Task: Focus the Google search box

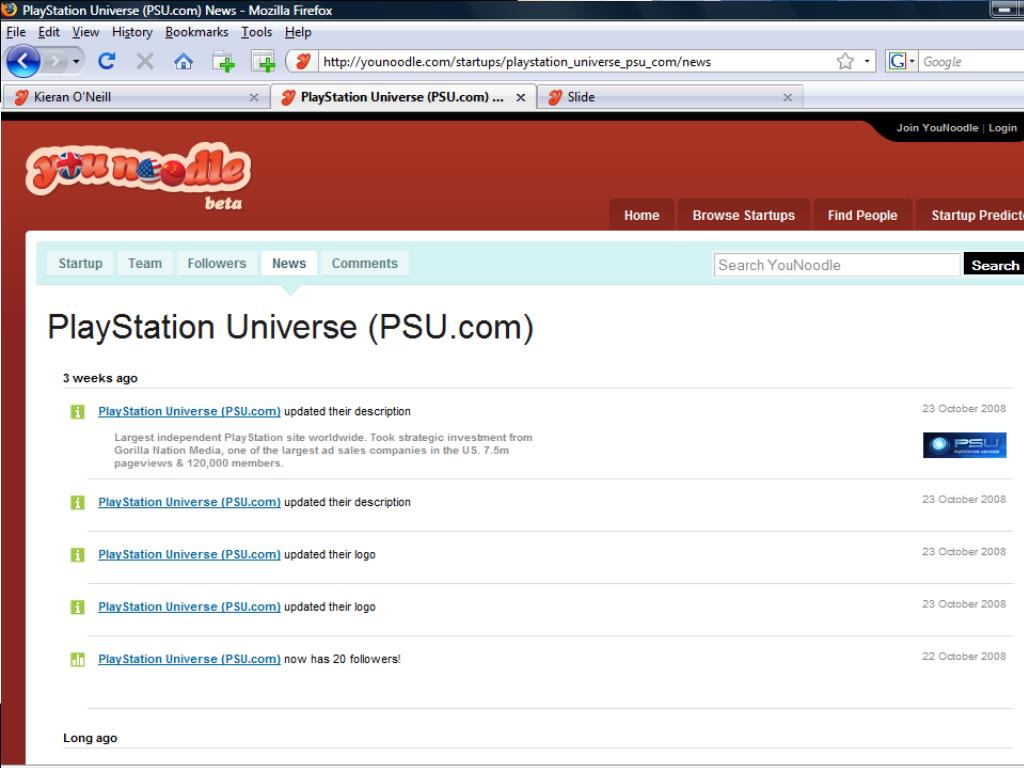Action: 972,61
